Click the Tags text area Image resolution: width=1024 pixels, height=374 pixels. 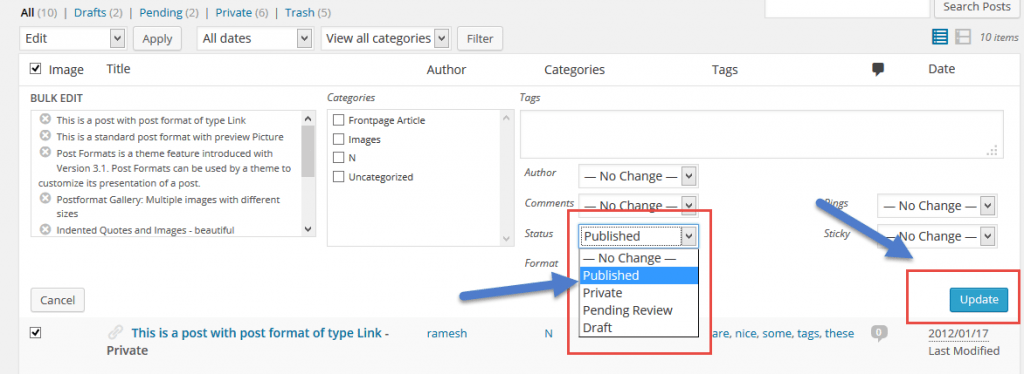(x=761, y=134)
